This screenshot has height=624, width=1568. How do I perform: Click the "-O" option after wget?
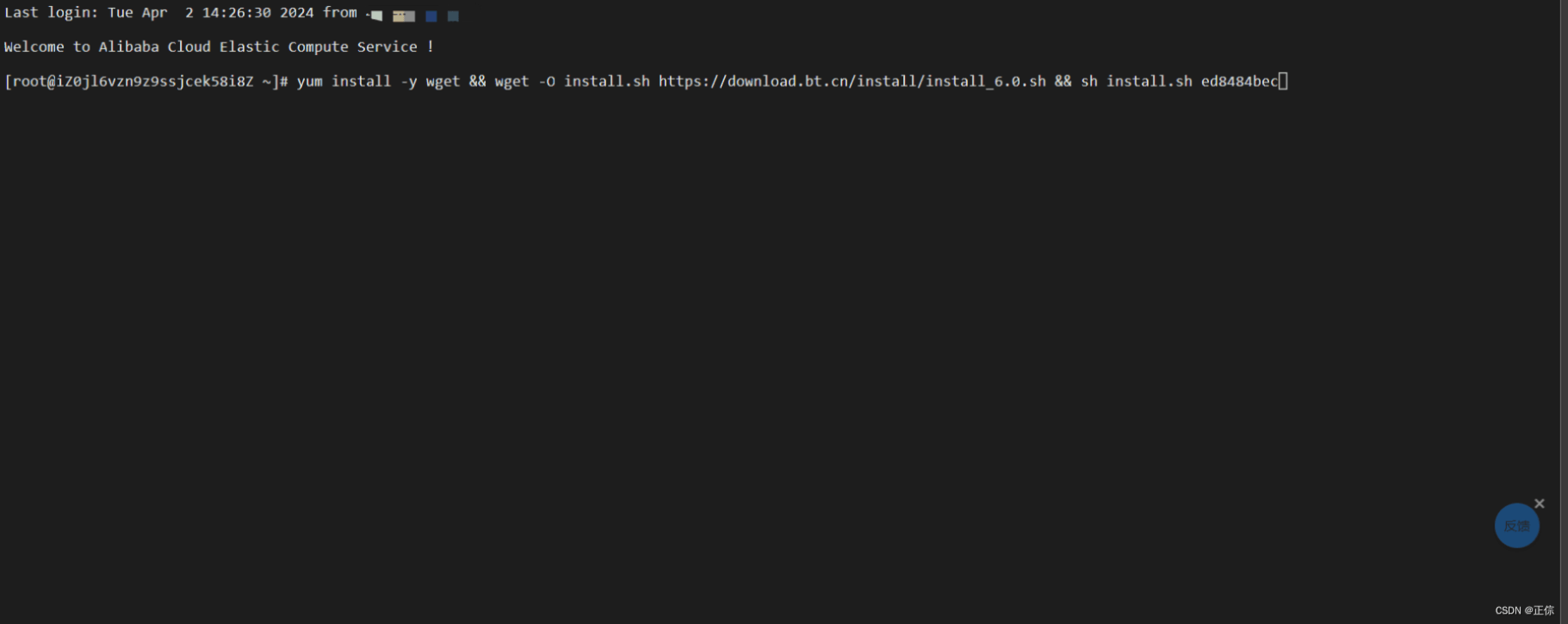pyautogui.click(x=546, y=81)
